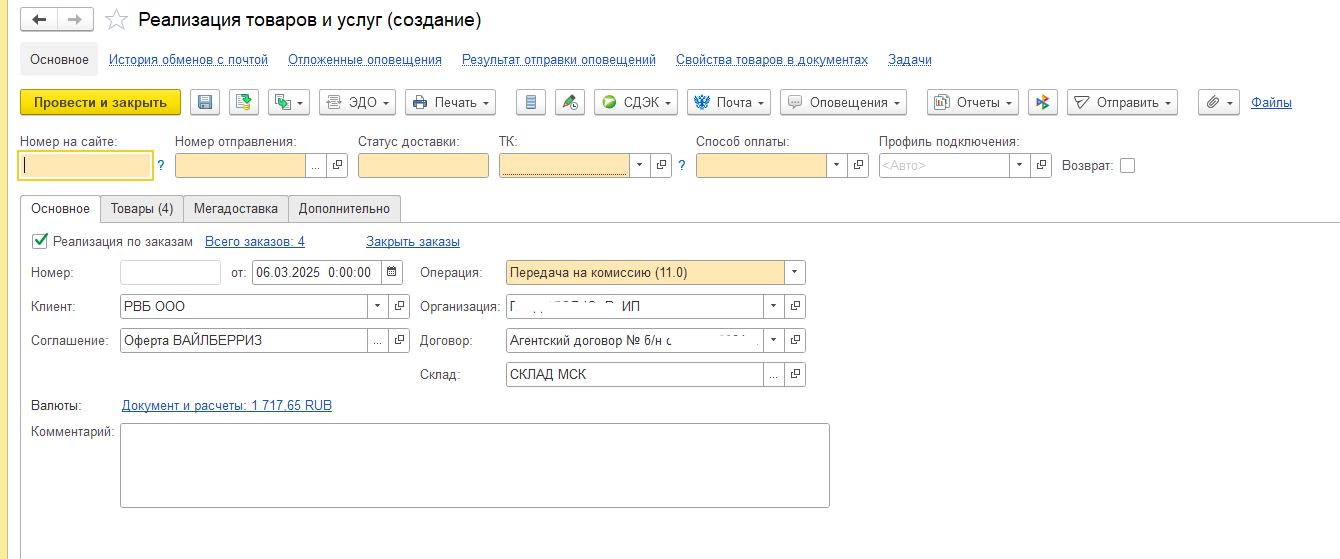1340x559 pixels.
Task: Open the Оповещения notifications menu
Action: coord(843,102)
